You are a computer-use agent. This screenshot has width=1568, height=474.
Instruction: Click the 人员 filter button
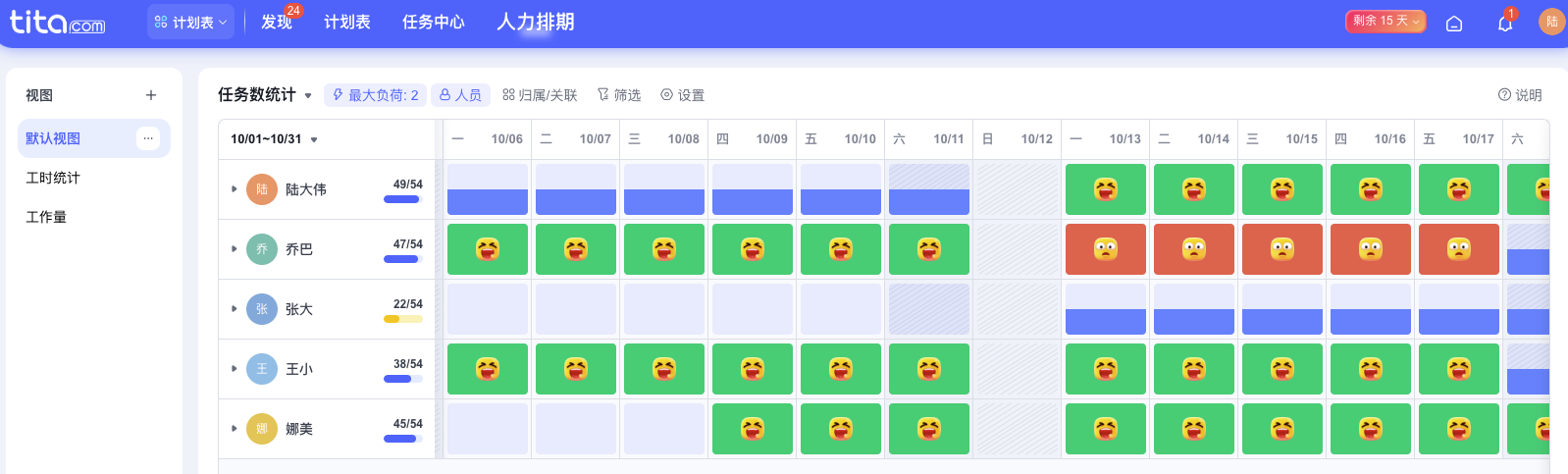[x=460, y=95]
